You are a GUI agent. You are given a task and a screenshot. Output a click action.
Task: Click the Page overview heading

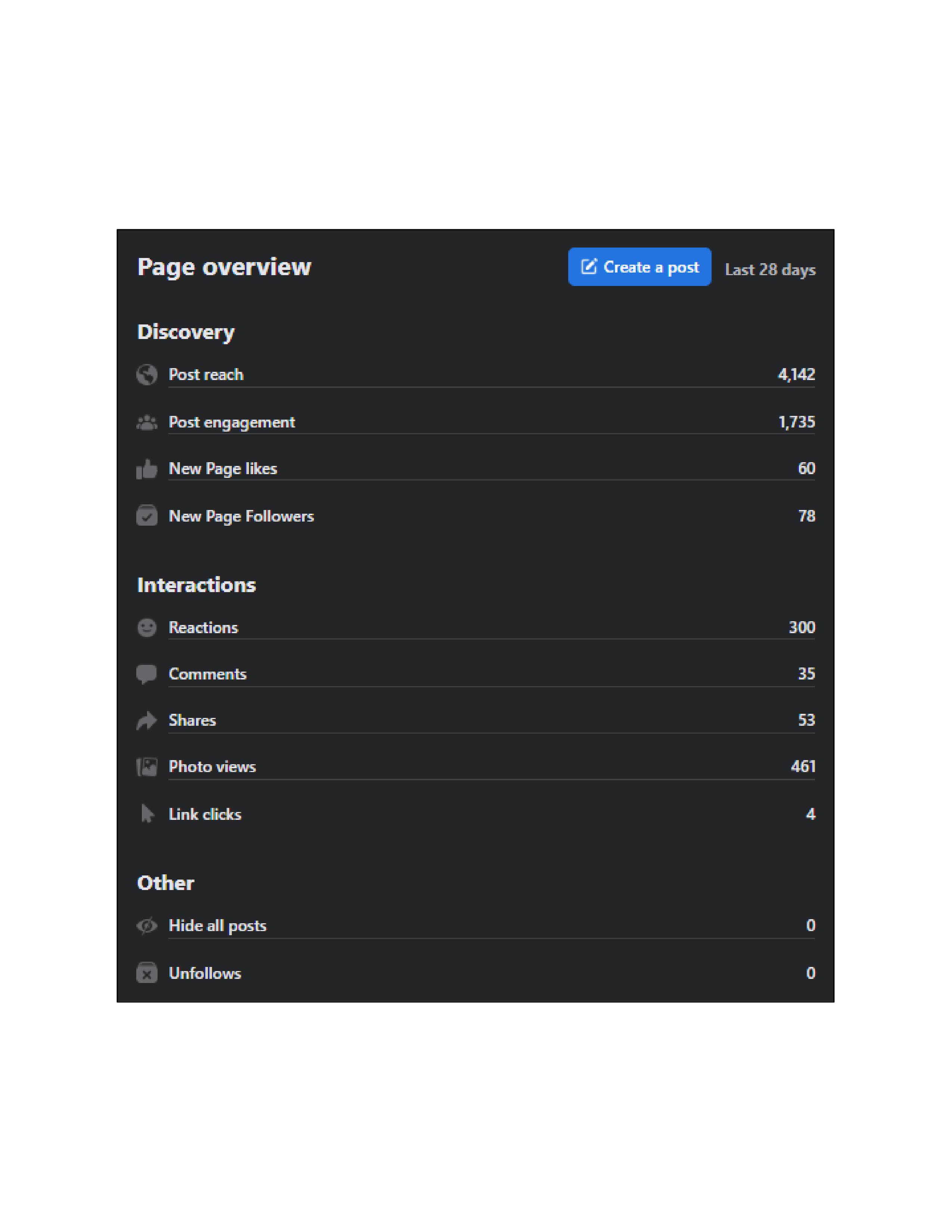coord(224,267)
